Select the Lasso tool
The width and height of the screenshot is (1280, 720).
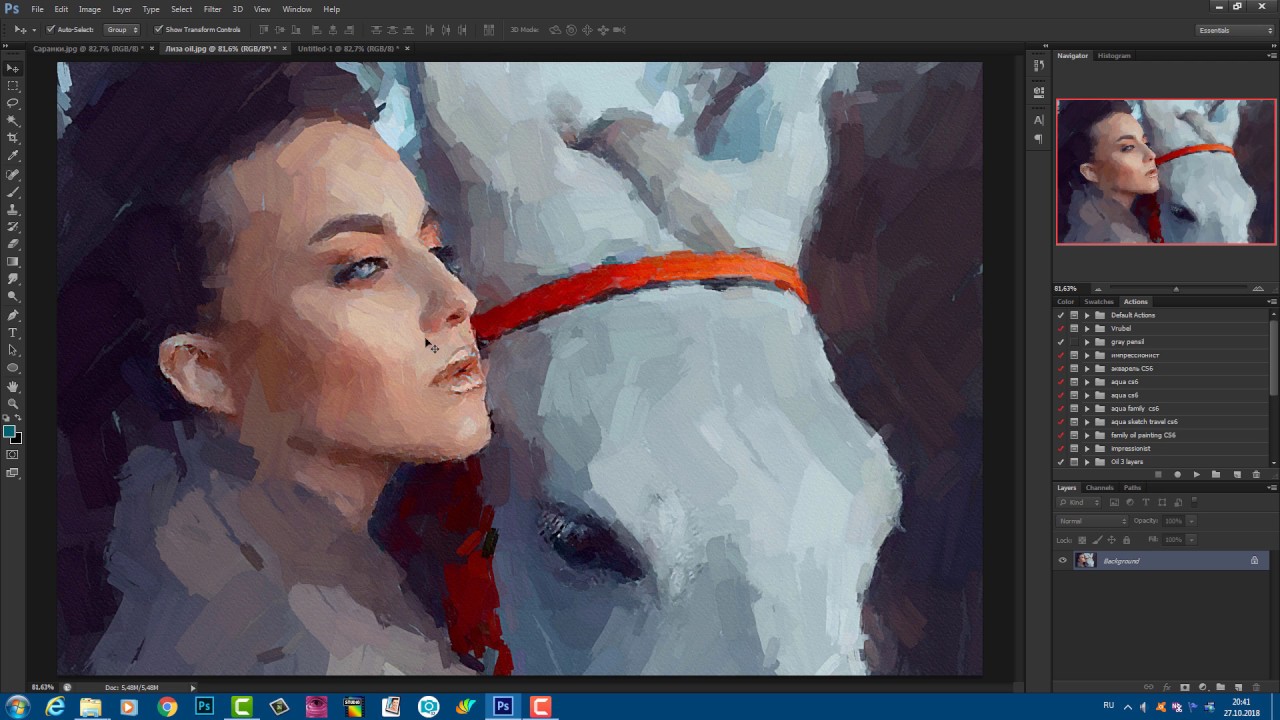(13, 103)
